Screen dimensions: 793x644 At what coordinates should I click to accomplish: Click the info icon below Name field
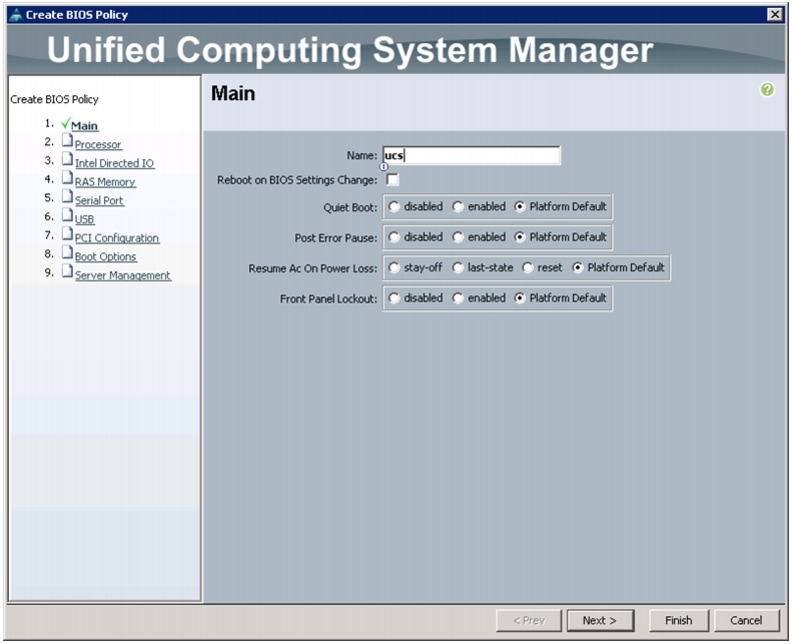pyautogui.click(x=384, y=166)
